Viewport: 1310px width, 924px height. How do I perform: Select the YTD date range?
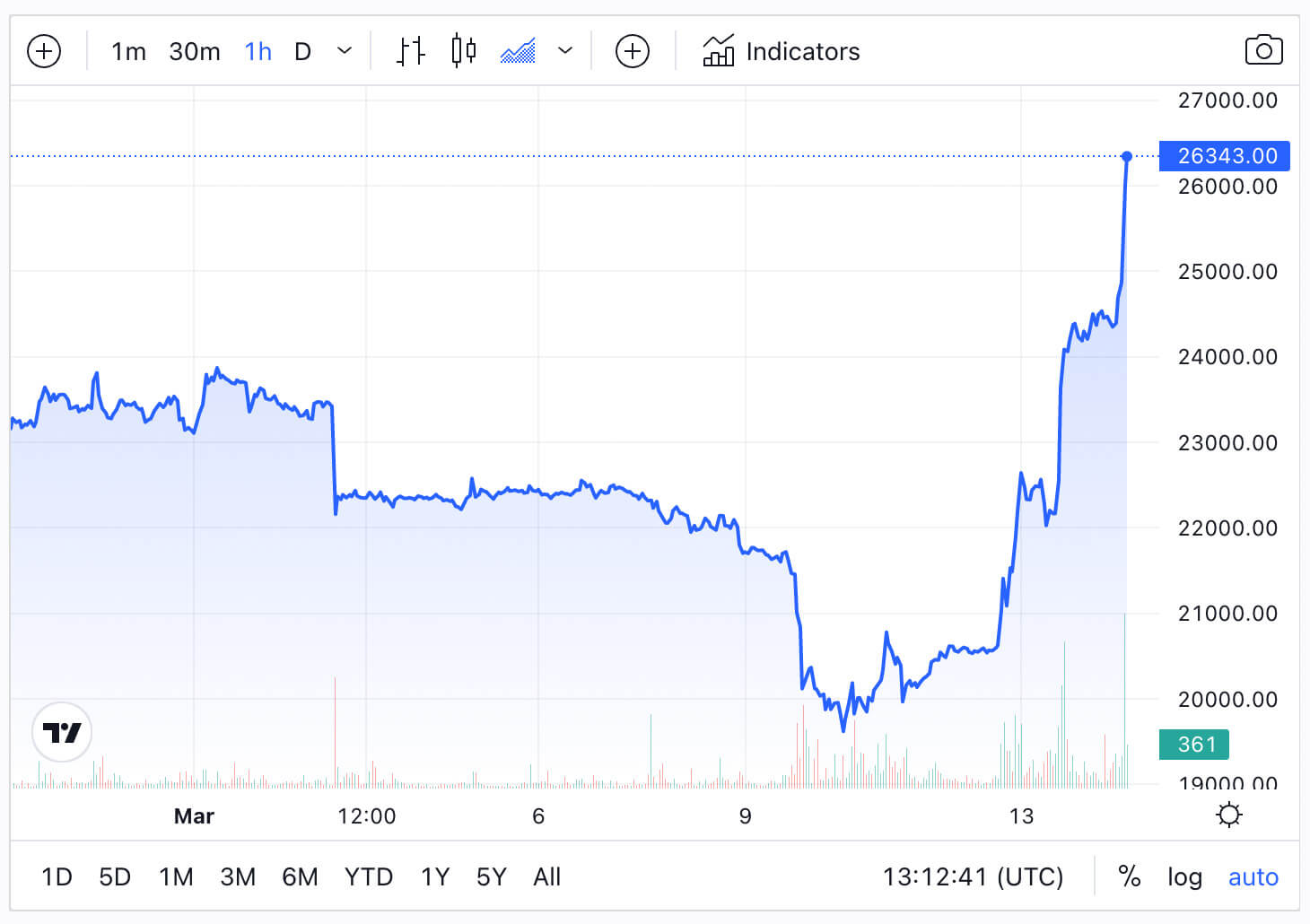(369, 876)
